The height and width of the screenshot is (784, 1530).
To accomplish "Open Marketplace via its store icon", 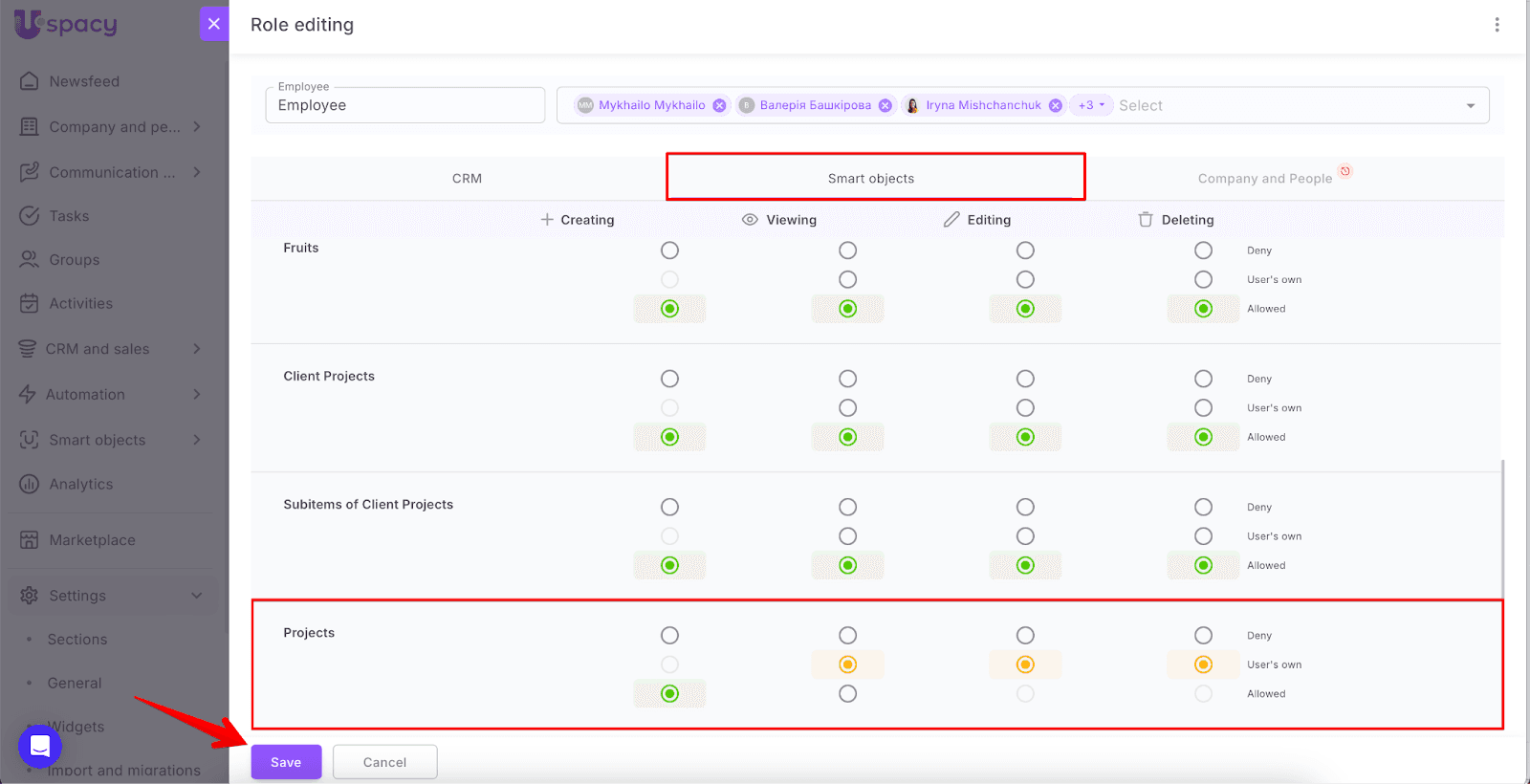I will [30, 540].
